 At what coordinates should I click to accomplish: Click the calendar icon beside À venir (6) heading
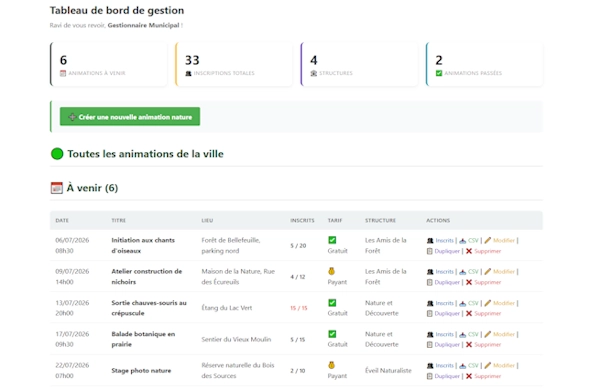click(x=56, y=188)
